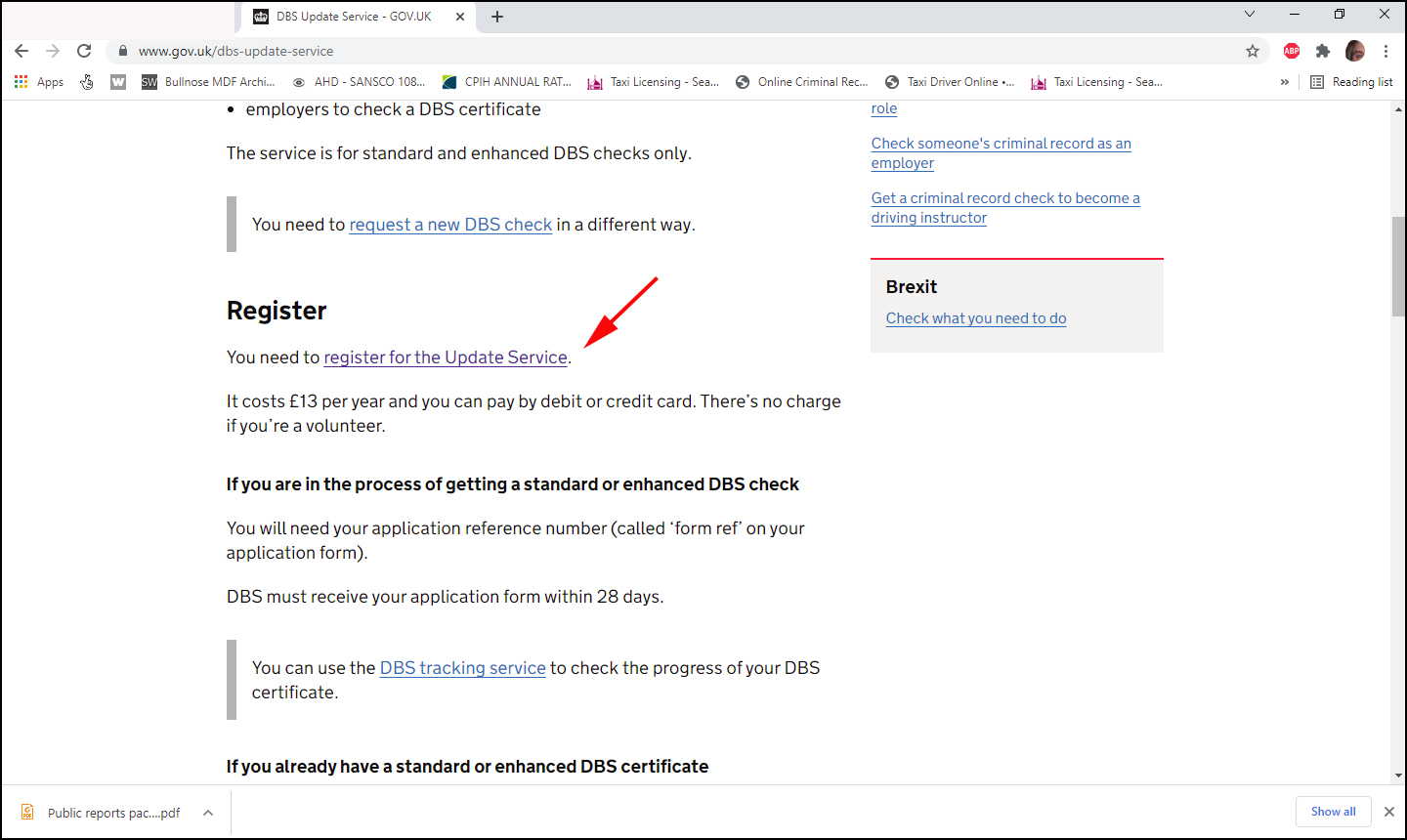This screenshot has width=1407, height=840.
Task: Click the page vertical scrollbar thumb
Action: coord(1398,266)
